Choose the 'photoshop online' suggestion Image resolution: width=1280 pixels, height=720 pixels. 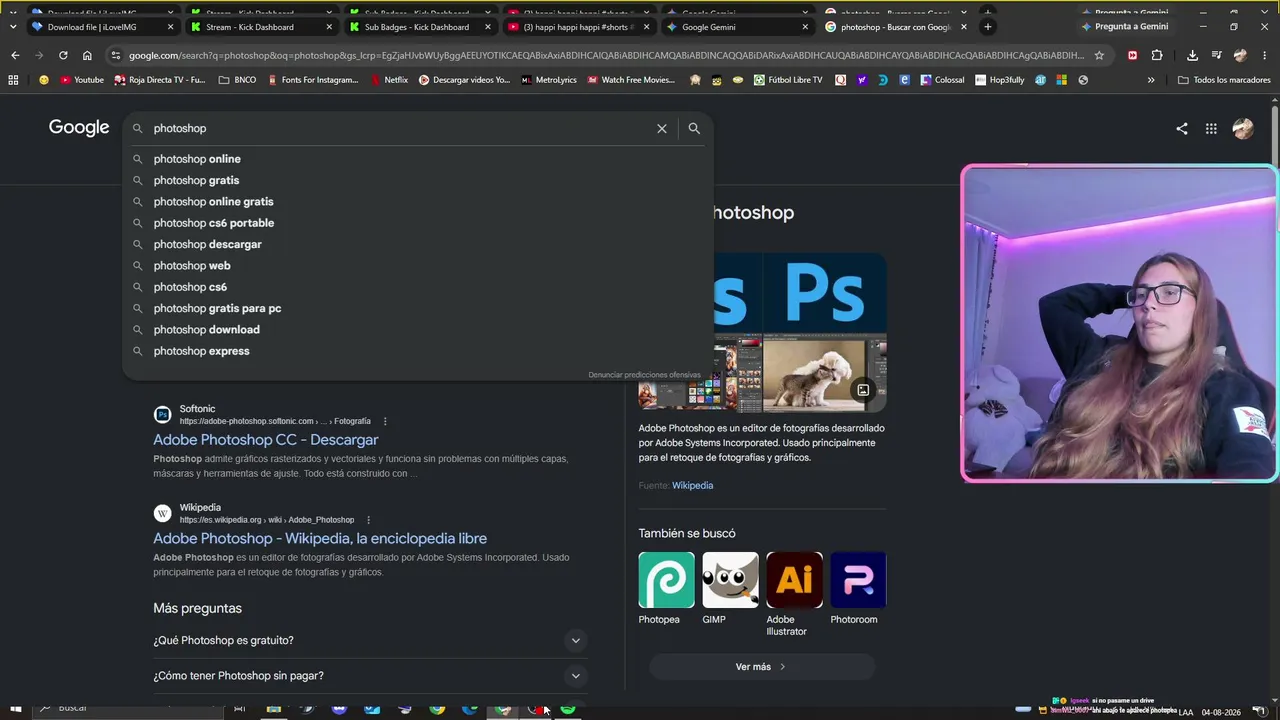coord(418,159)
